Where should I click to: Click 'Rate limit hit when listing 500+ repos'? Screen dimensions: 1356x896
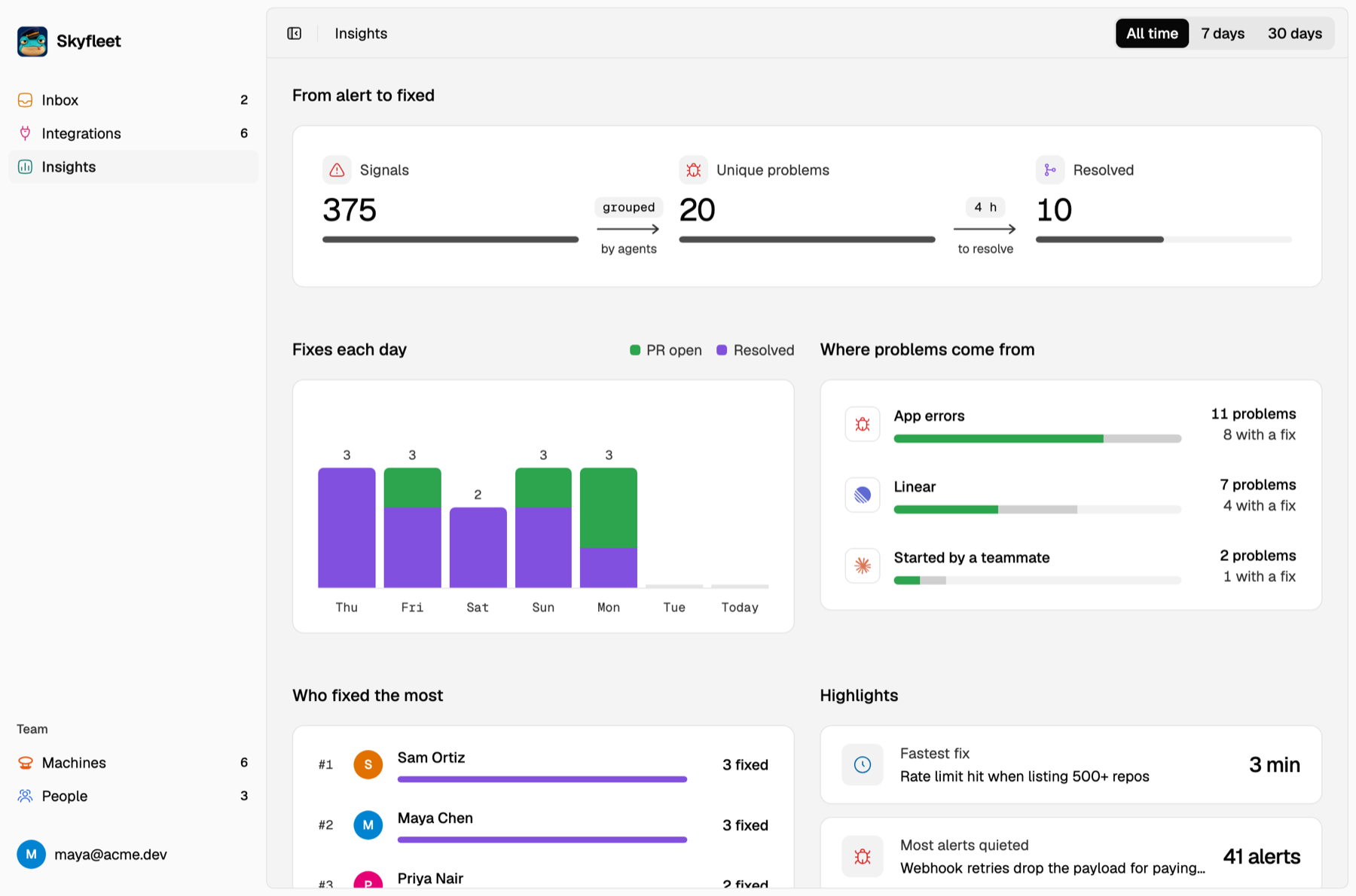click(1025, 776)
